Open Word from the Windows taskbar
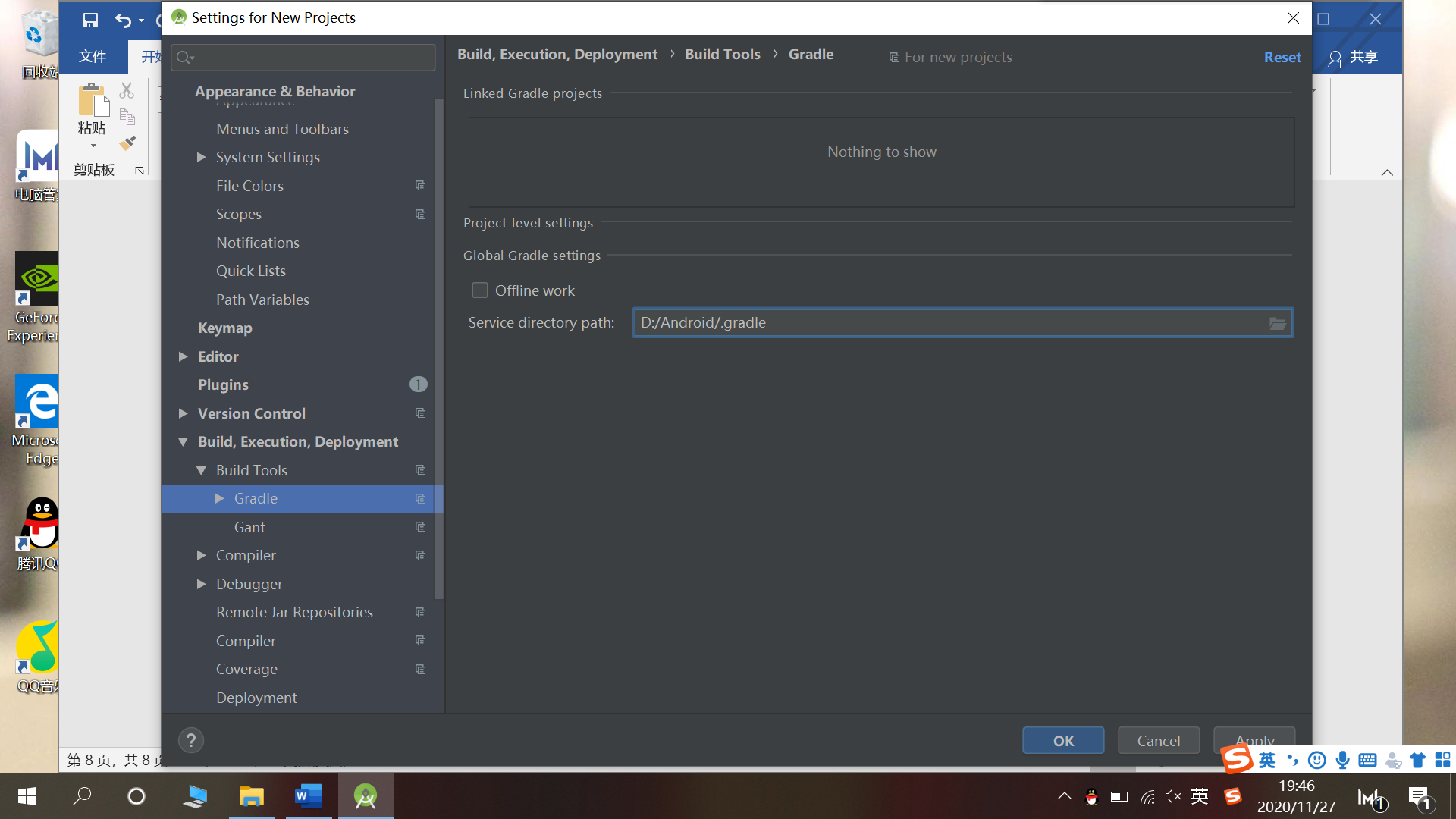 [308, 796]
